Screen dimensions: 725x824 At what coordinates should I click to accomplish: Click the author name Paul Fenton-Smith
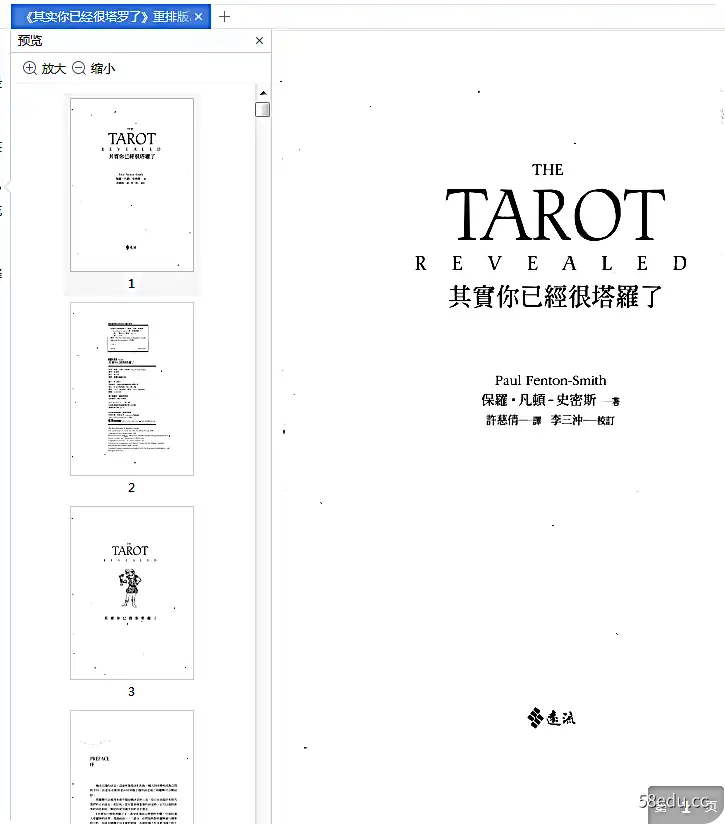coord(551,380)
